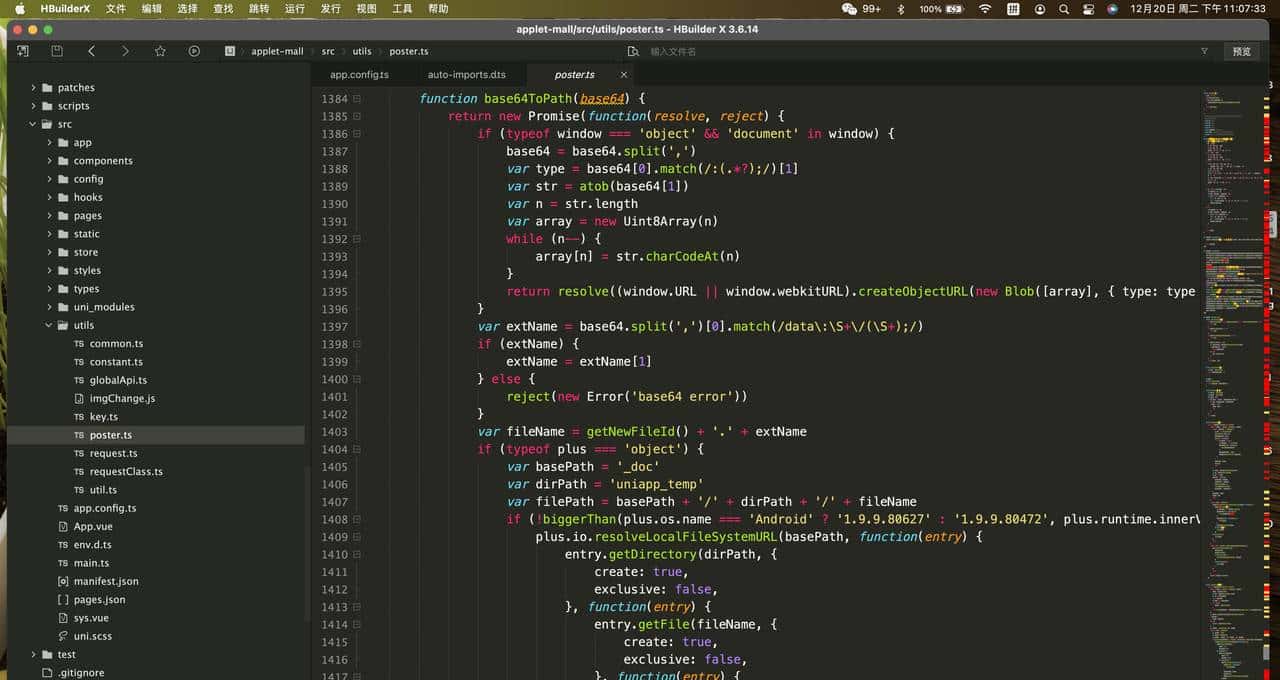
Task: Click the star bookmark icon
Action: pos(160,51)
